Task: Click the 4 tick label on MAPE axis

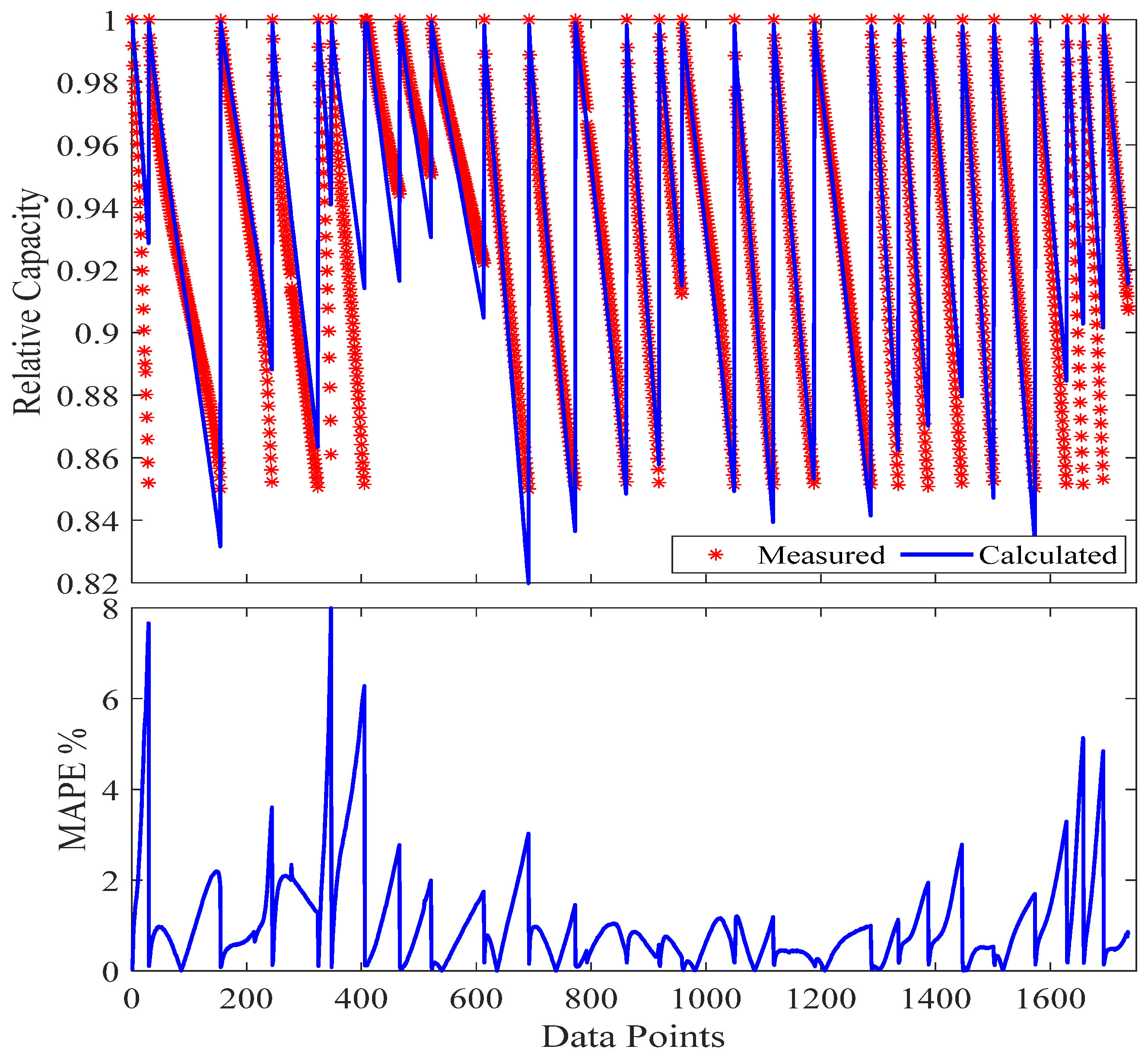Action: tap(110, 790)
